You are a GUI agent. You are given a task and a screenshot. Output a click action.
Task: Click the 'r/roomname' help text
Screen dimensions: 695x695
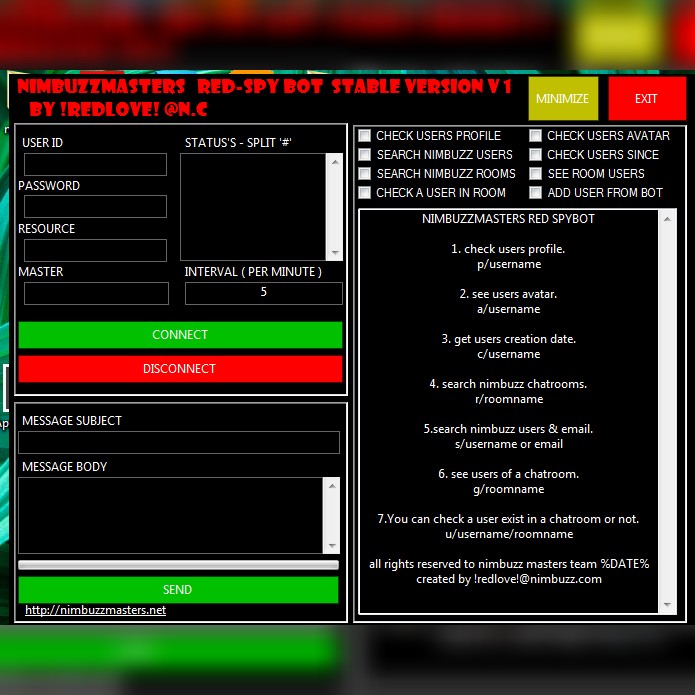(509, 399)
